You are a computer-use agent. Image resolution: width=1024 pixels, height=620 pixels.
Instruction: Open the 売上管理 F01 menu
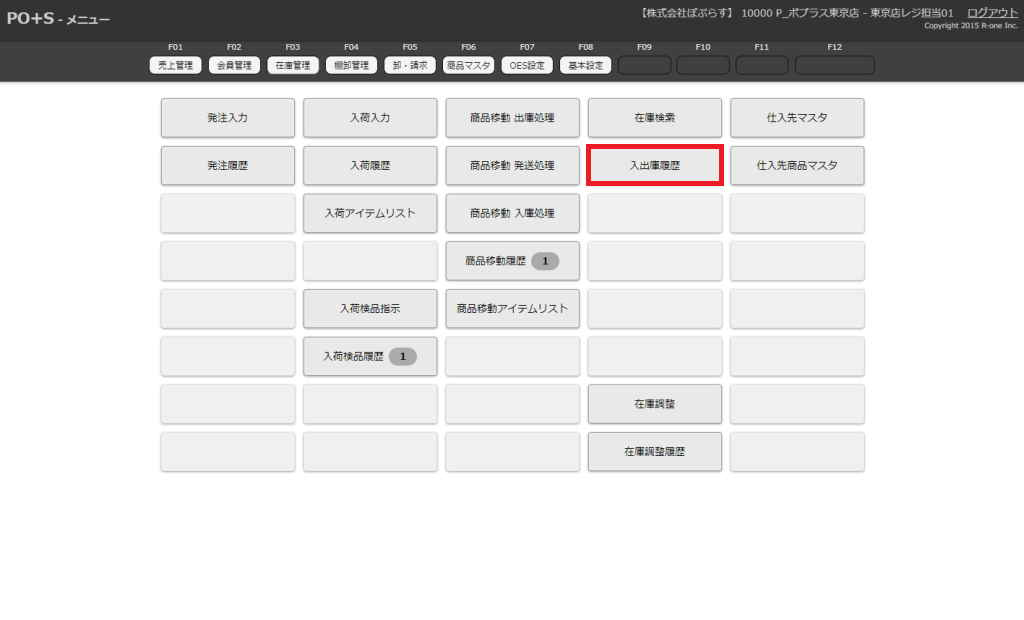pos(176,65)
